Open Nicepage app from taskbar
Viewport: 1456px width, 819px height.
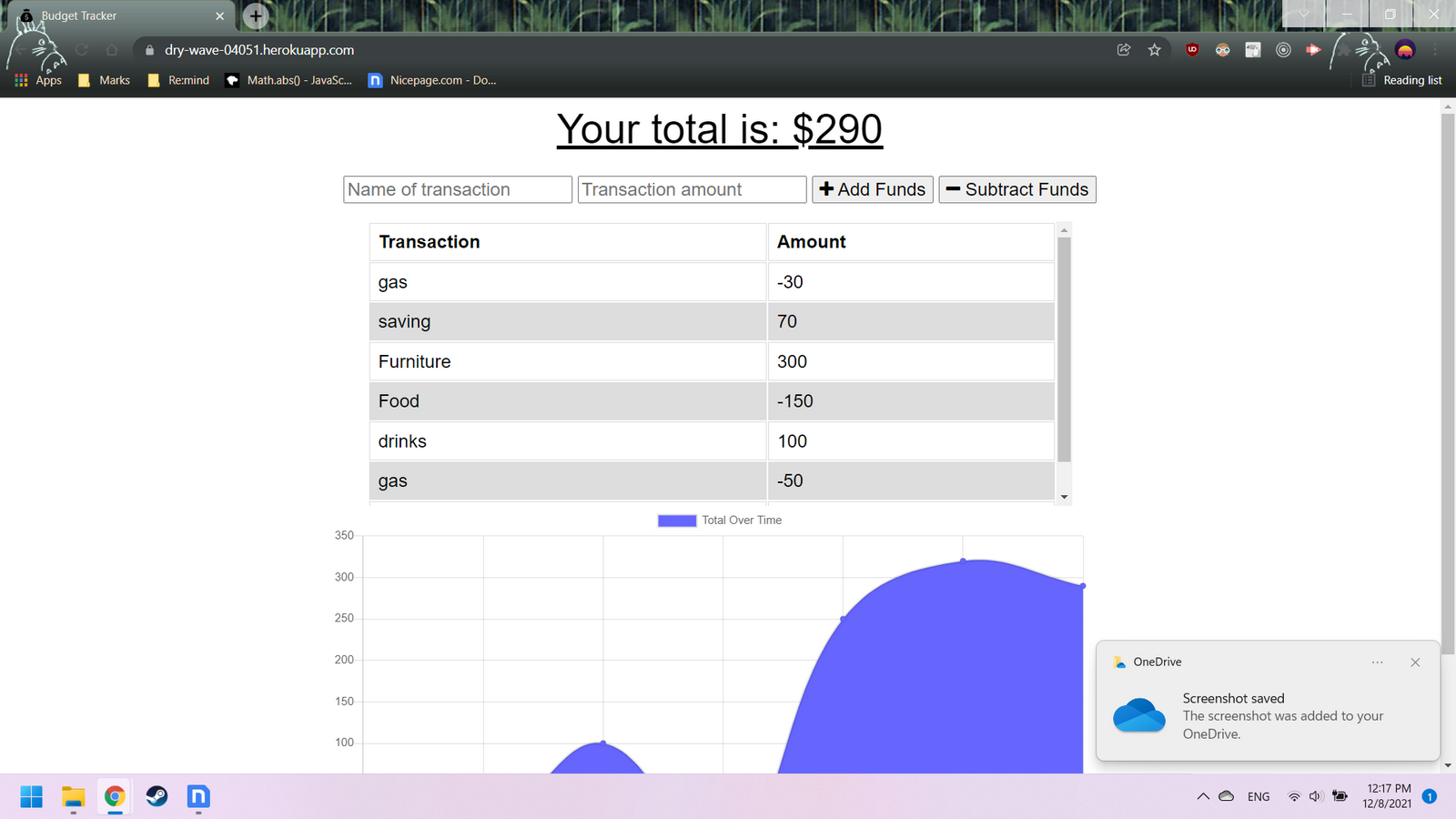coord(198,797)
